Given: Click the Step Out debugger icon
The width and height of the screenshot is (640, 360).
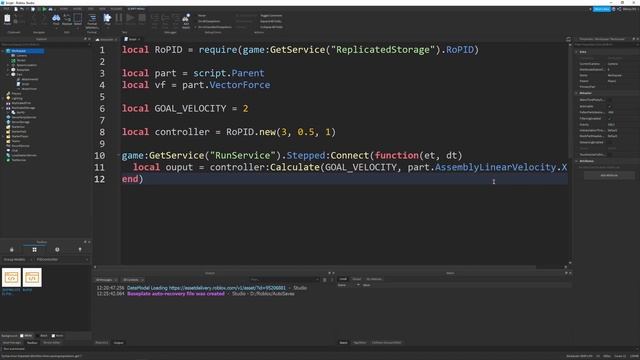Looking at the screenshot, I should coord(176,19).
